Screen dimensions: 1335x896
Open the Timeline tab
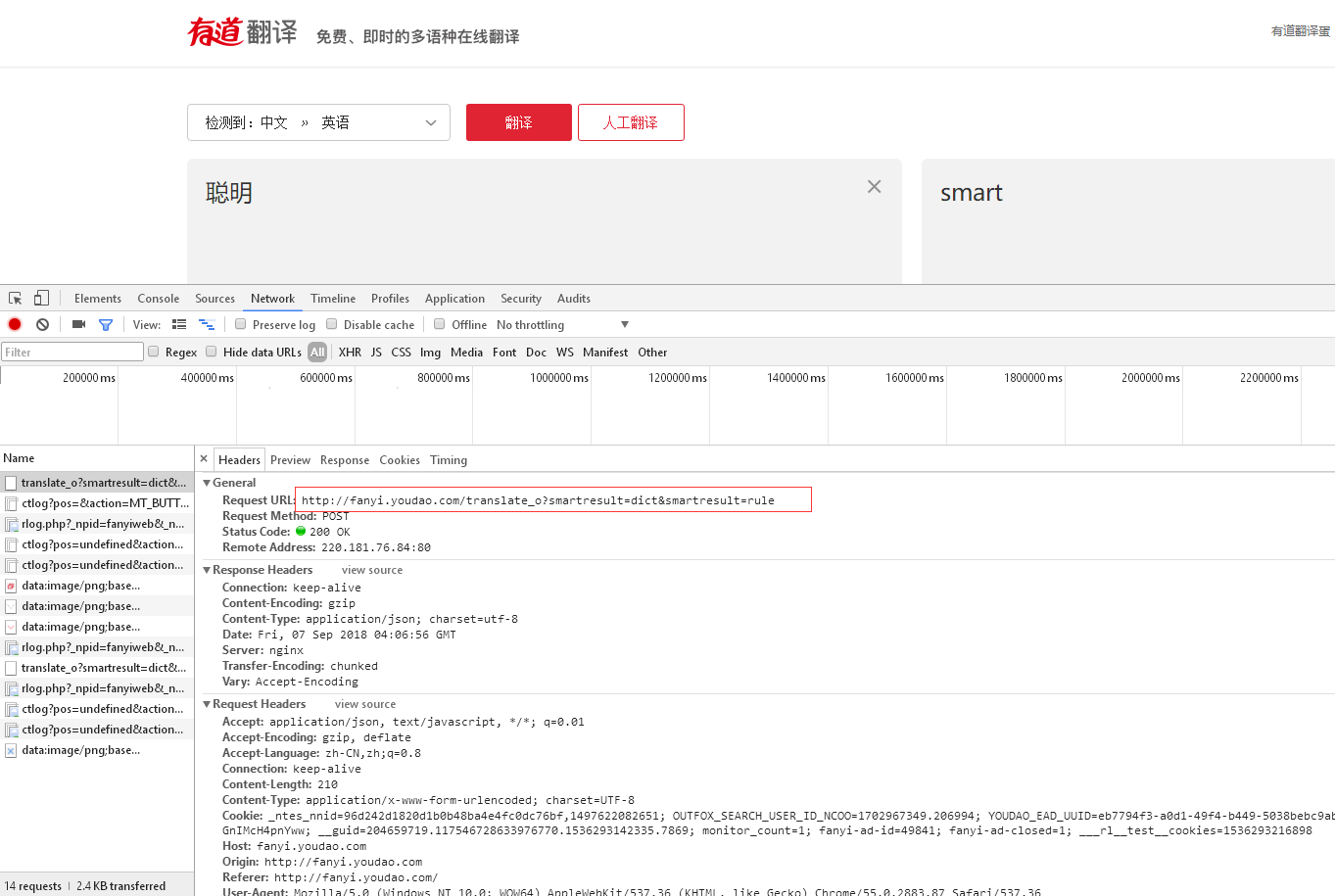click(333, 299)
